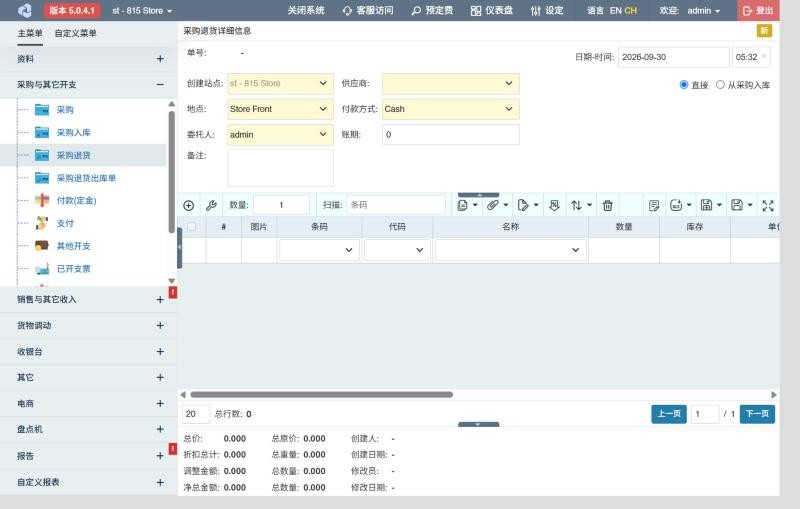The height and width of the screenshot is (509, 800).
Task: Open 预定费 in top menu
Action: tap(432, 11)
